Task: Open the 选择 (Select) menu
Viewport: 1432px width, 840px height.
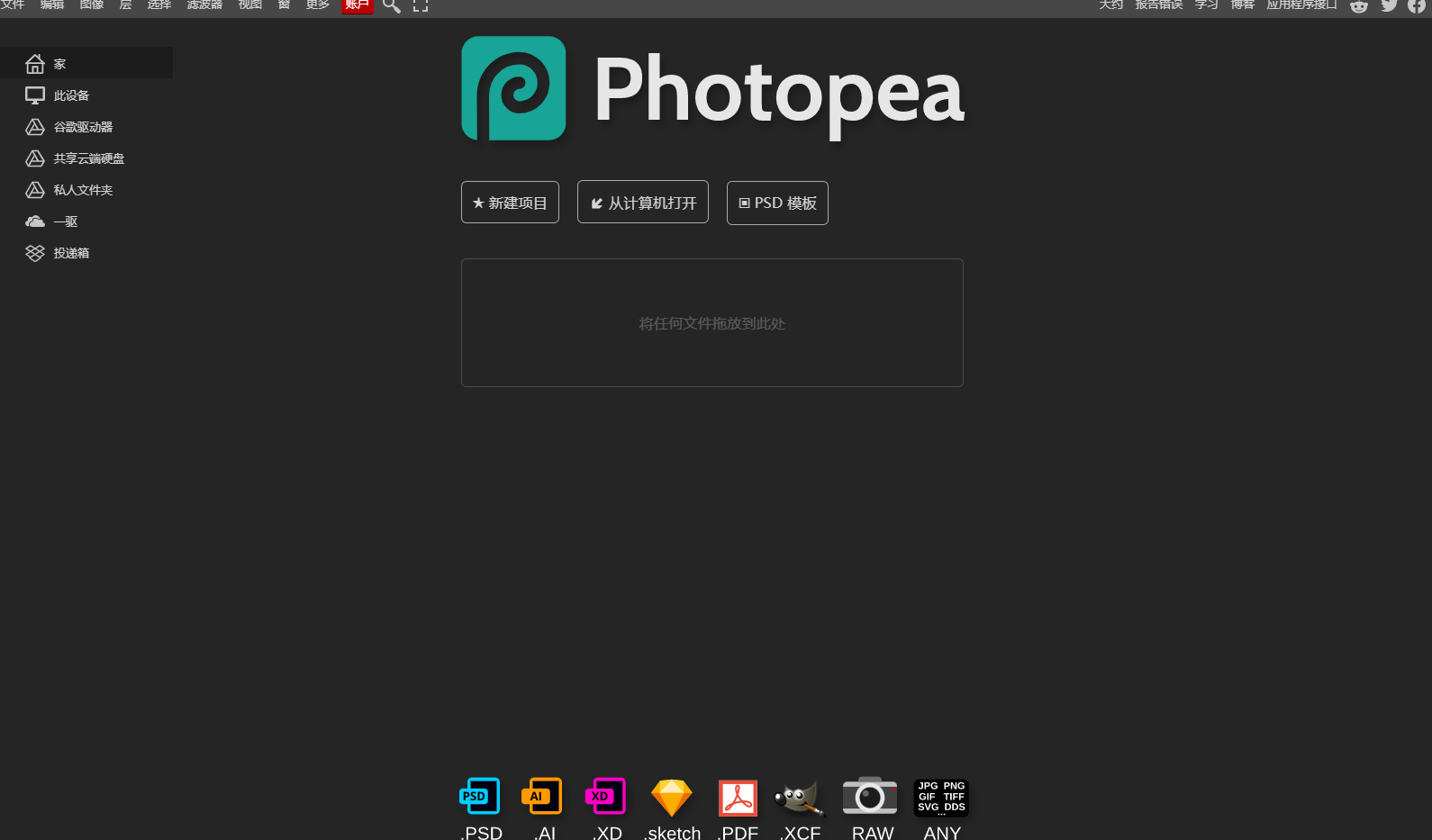Action: click(x=159, y=5)
